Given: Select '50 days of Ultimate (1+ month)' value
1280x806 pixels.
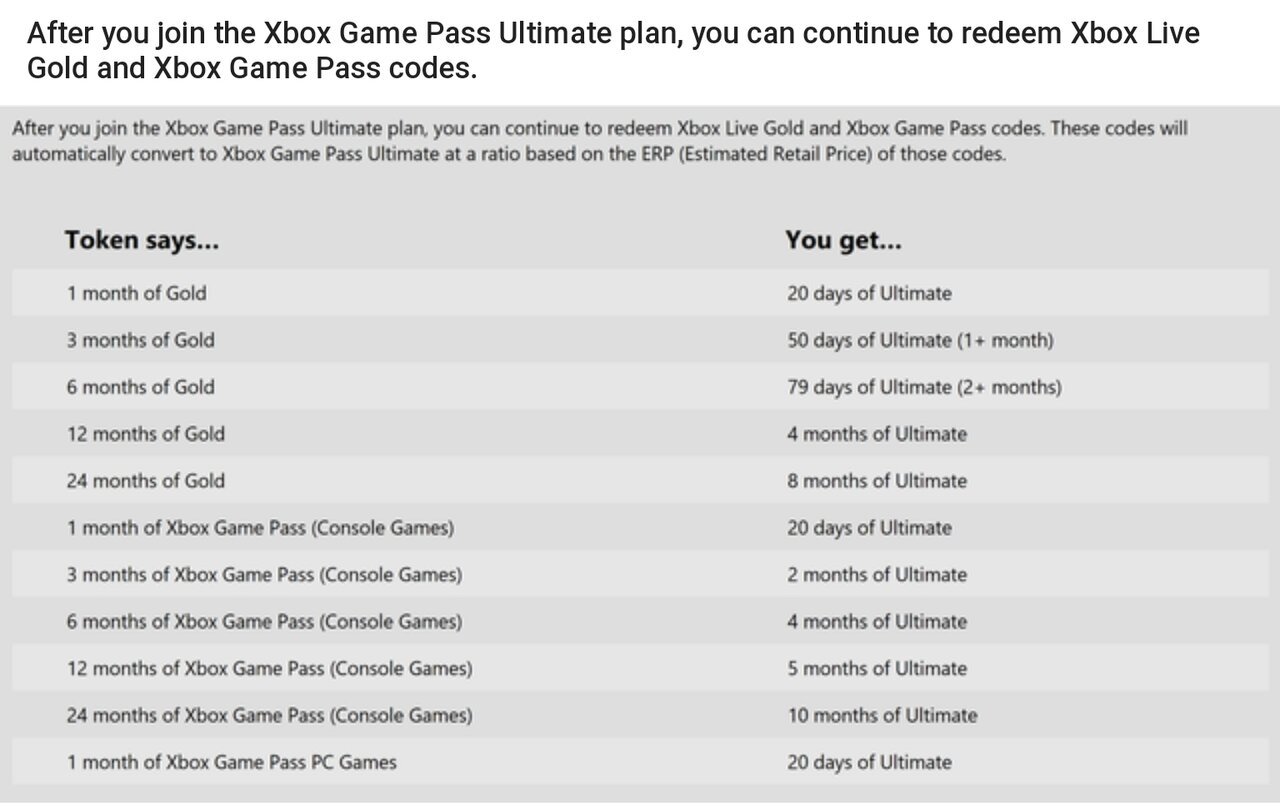Looking at the screenshot, I should [x=920, y=340].
